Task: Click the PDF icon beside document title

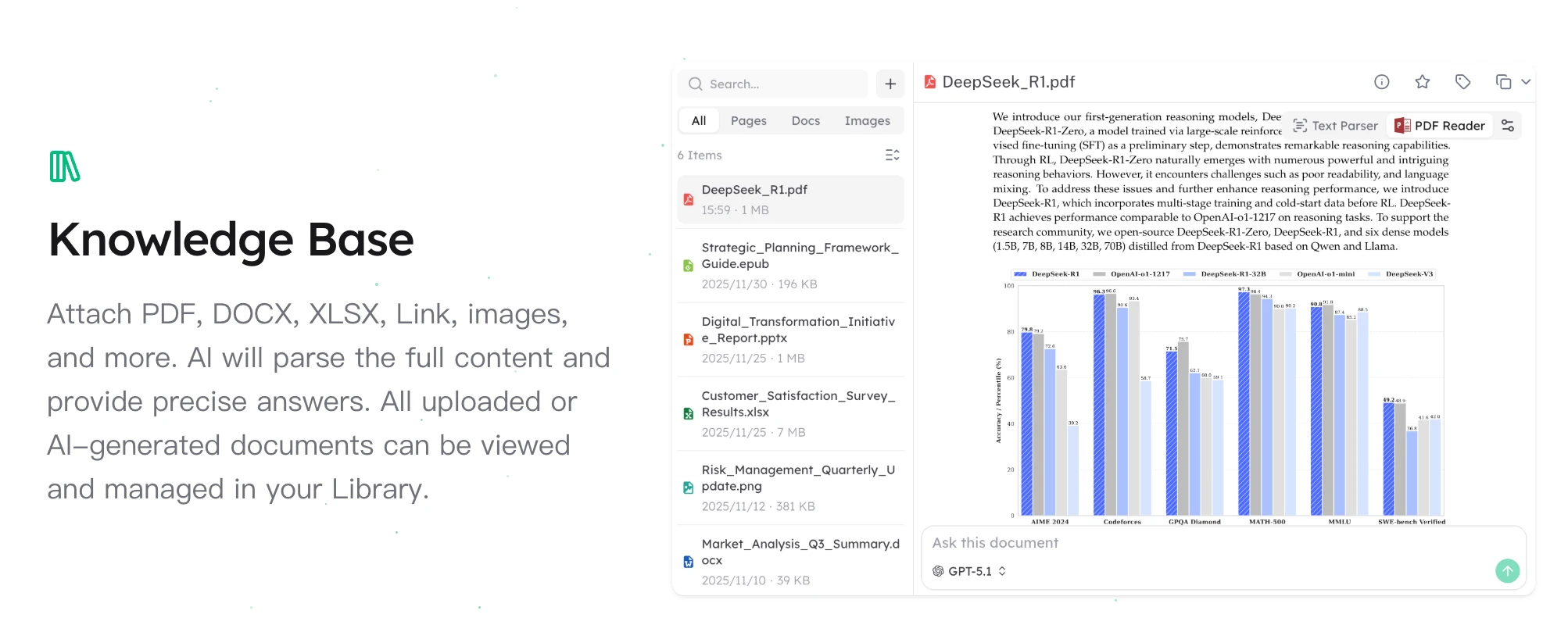Action: [x=930, y=82]
